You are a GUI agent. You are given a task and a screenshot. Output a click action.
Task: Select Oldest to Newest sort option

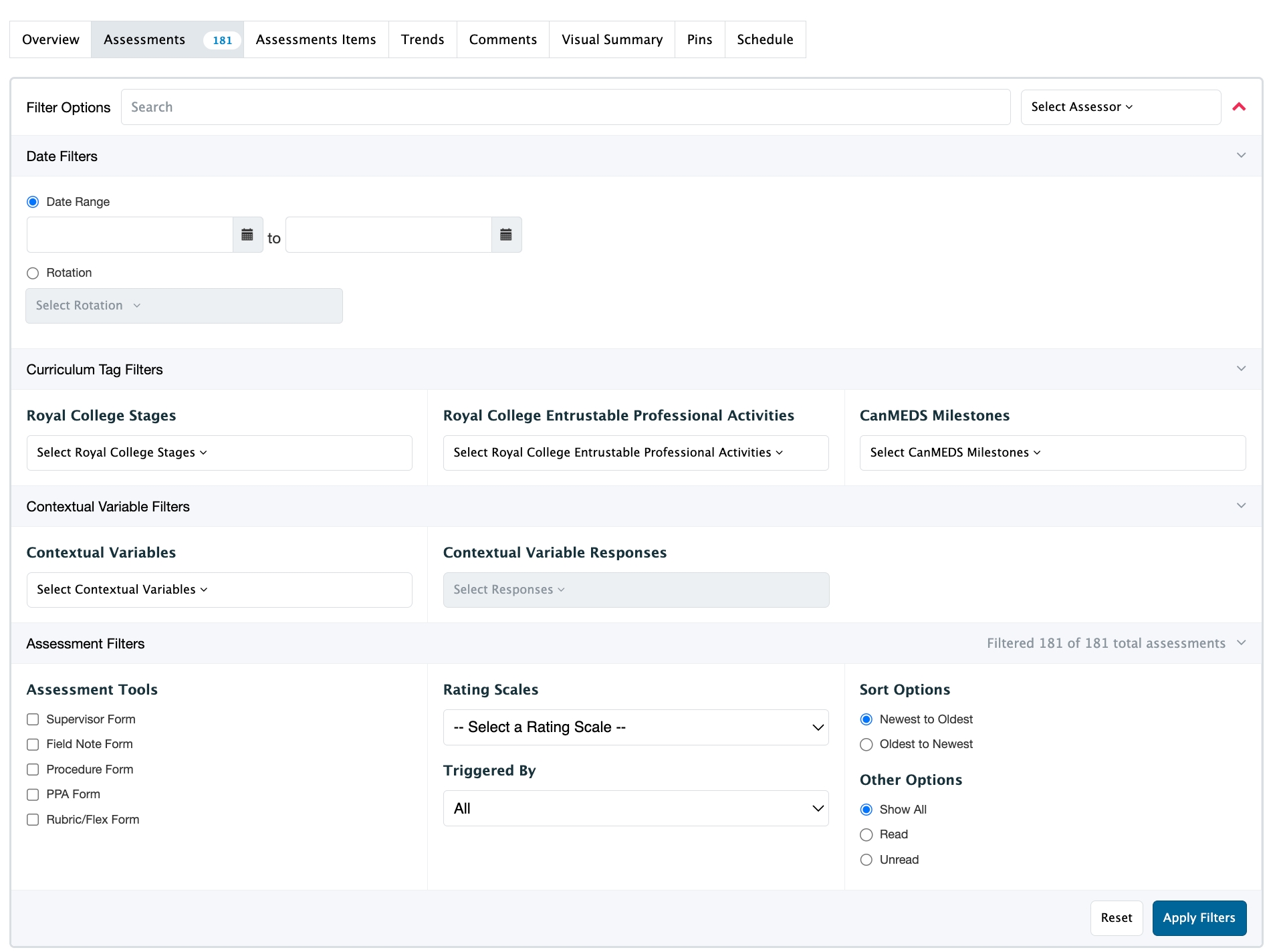point(866,745)
